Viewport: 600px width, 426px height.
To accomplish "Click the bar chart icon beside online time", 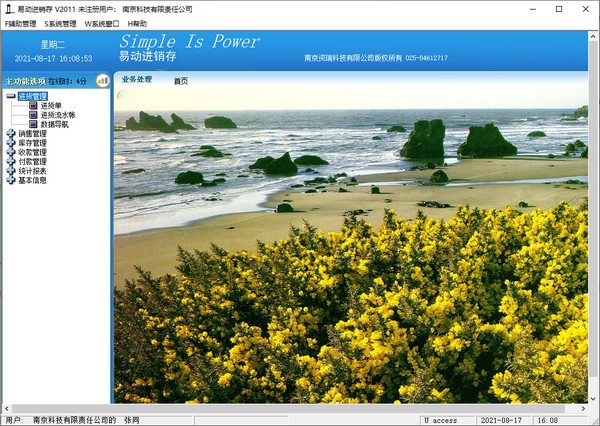I will point(101,81).
